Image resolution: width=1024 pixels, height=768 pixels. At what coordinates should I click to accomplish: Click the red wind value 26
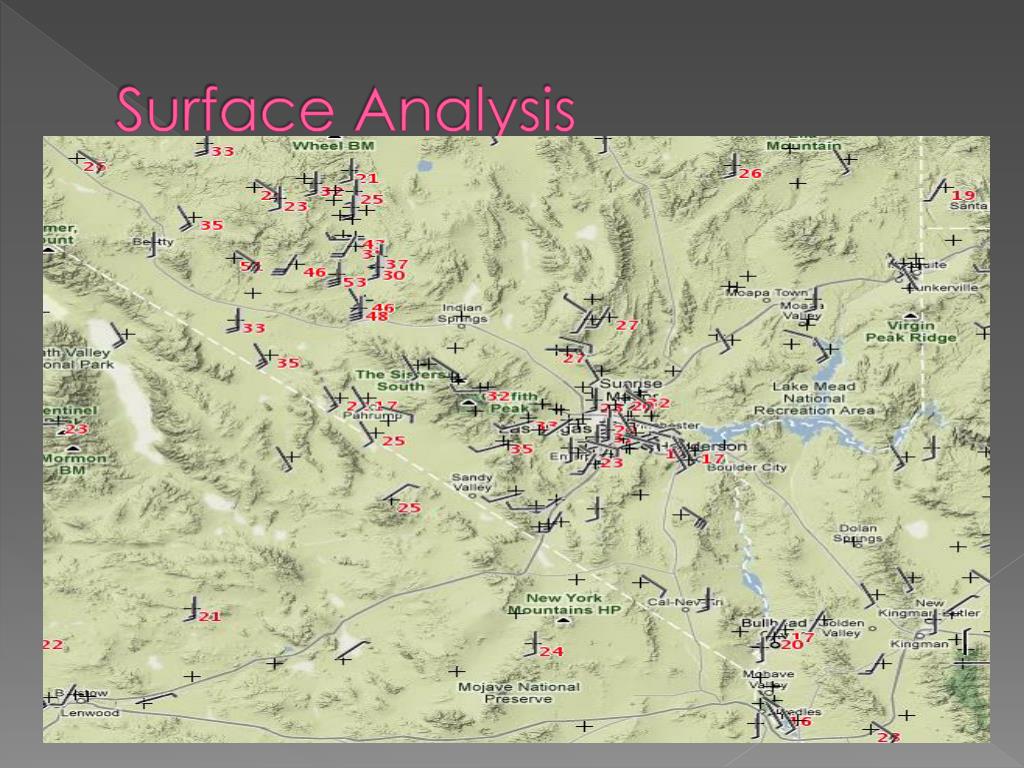pyautogui.click(x=750, y=174)
